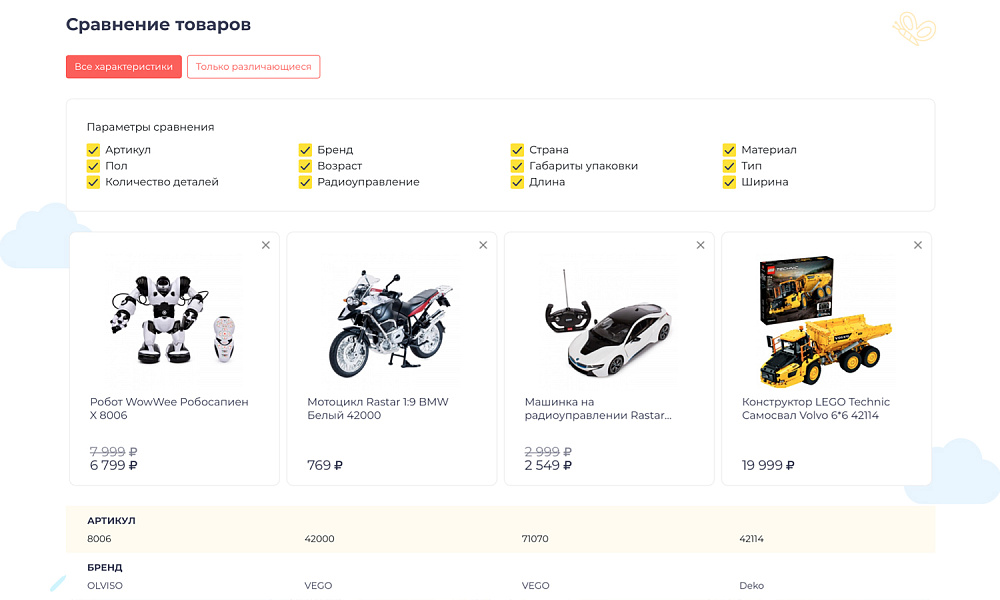This screenshot has height=600, width=1000.
Task: Toggle off the Ширина parameter
Action: click(x=729, y=182)
